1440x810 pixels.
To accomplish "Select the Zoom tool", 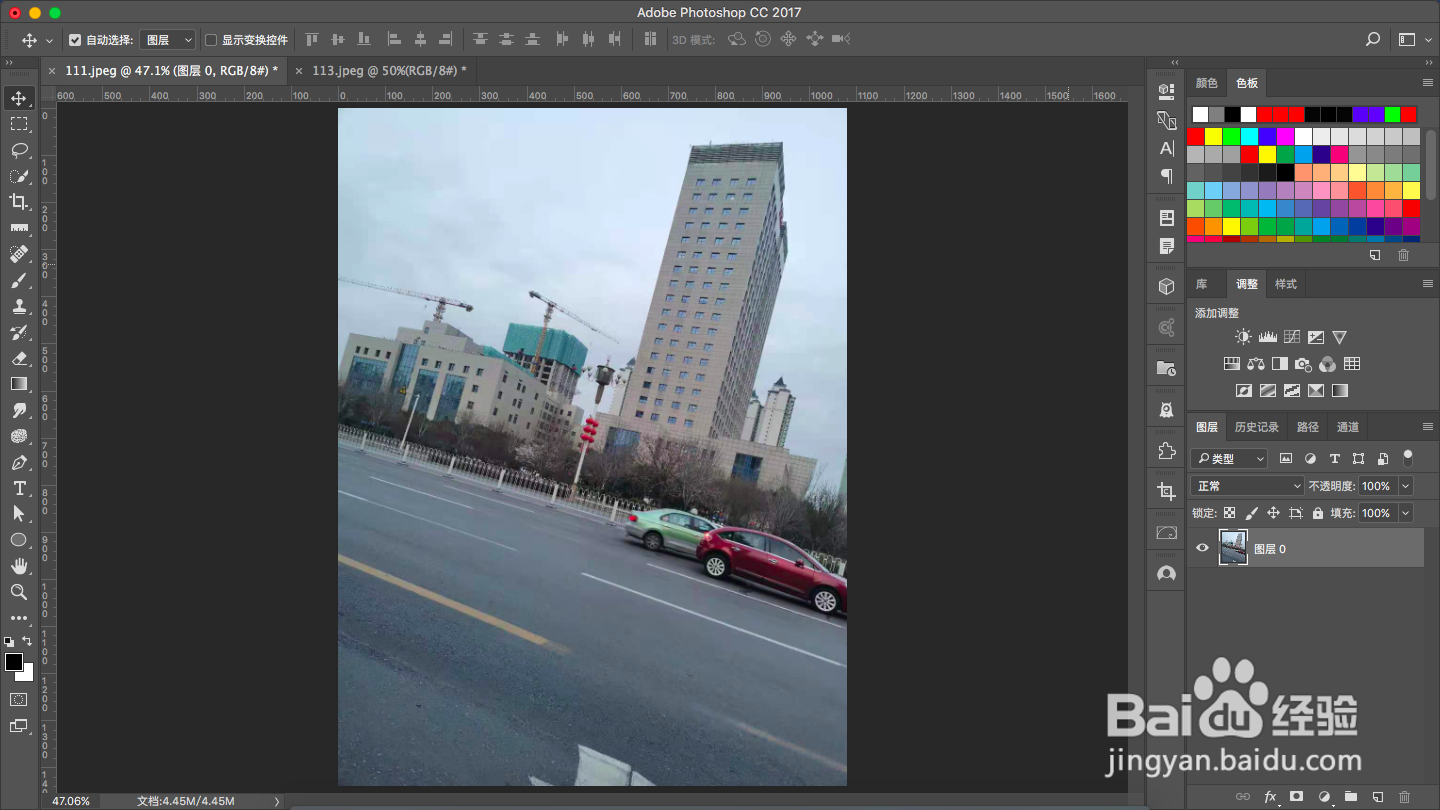I will 19,592.
